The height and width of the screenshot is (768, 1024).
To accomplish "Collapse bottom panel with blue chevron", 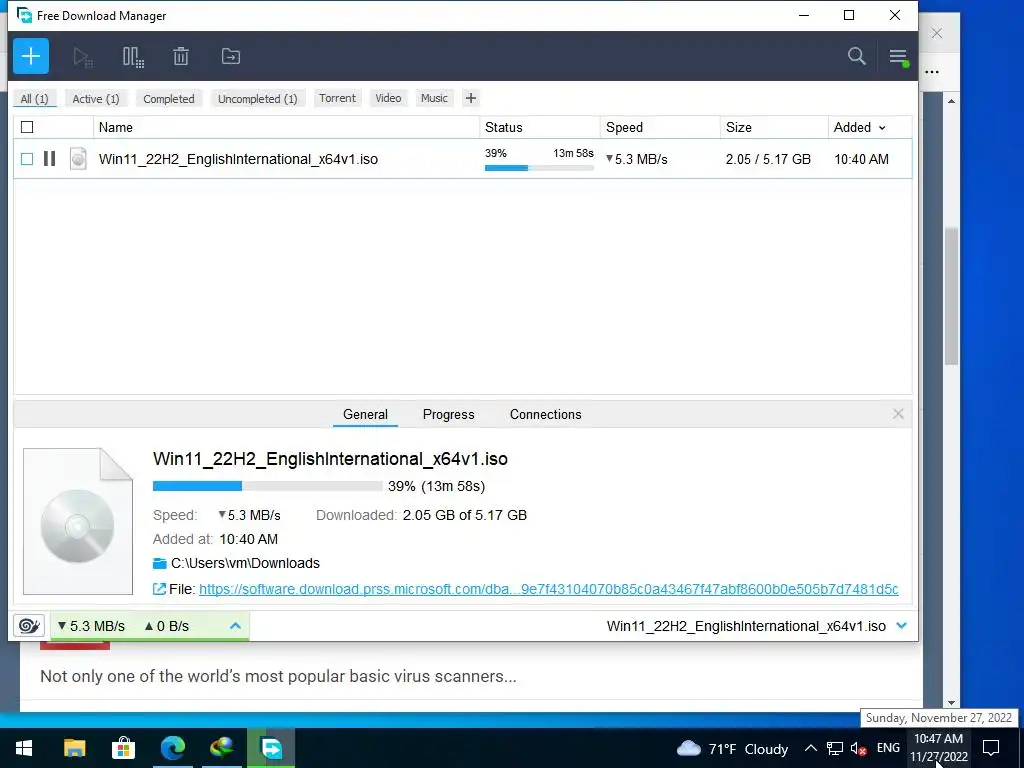I will (x=902, y=626).
